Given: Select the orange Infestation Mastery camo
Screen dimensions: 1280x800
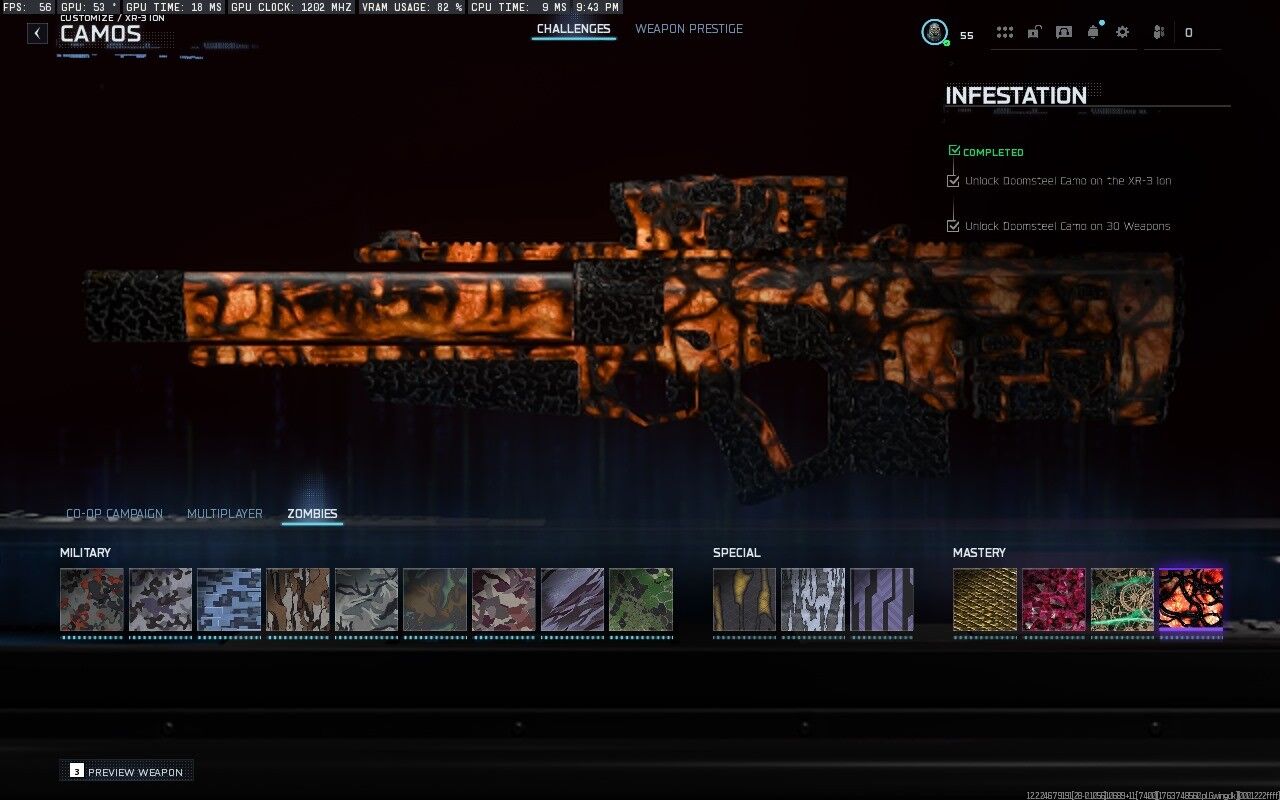Looking at the screenshot, I should point(1191,600).
